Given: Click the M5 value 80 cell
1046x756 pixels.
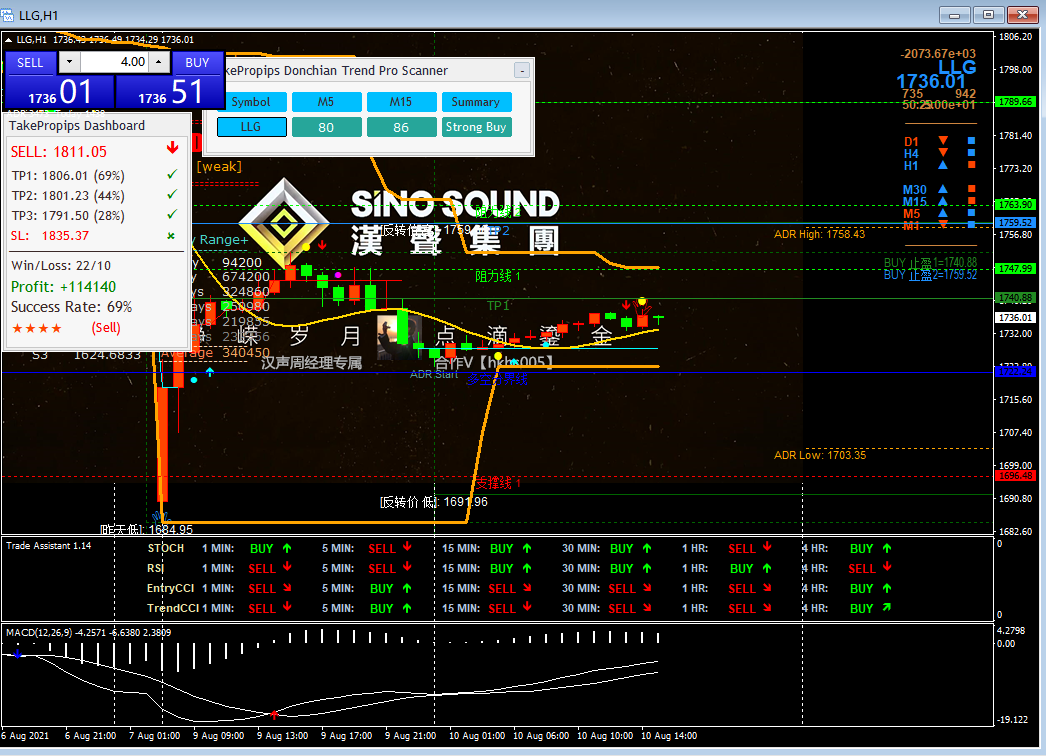Looking at the screenshot, I should (x=326, y=127).
